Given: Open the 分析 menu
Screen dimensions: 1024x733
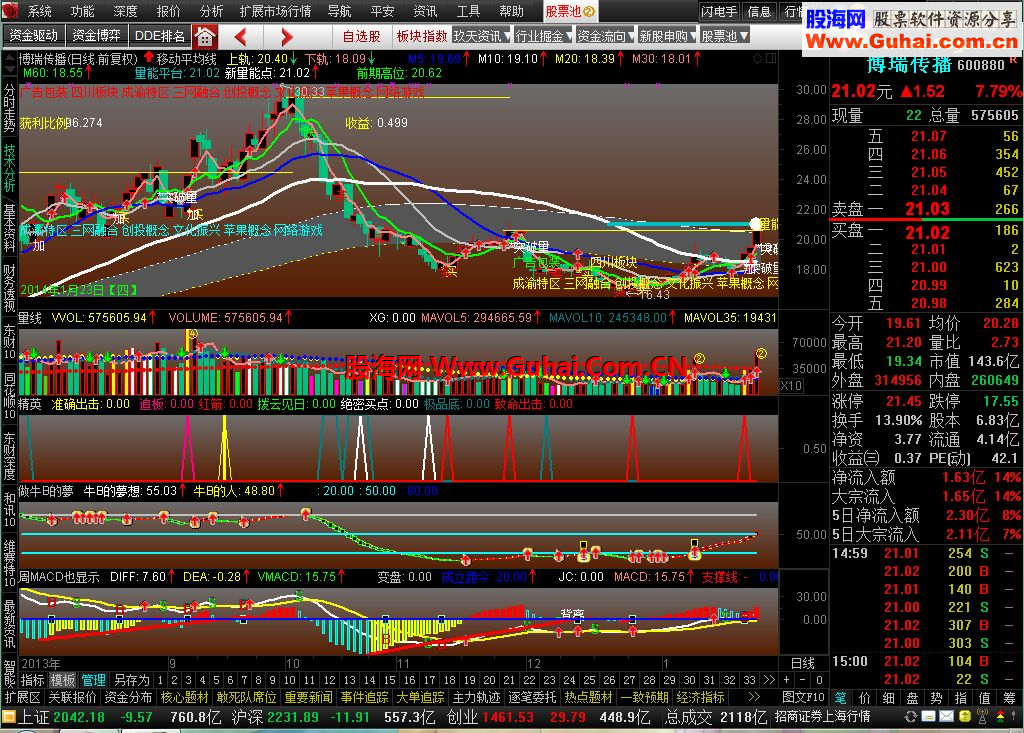Looking at the screenshot, I should [211, 11].
